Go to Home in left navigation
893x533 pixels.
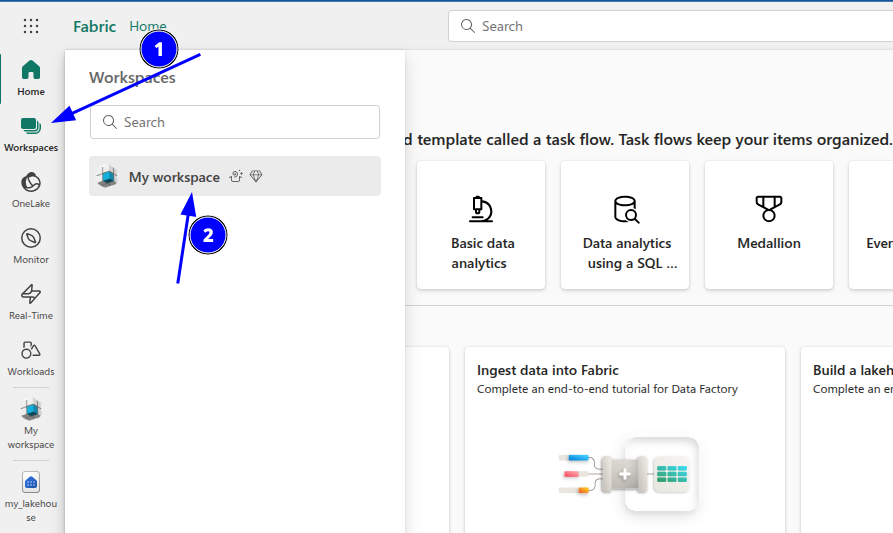[31, 78]
